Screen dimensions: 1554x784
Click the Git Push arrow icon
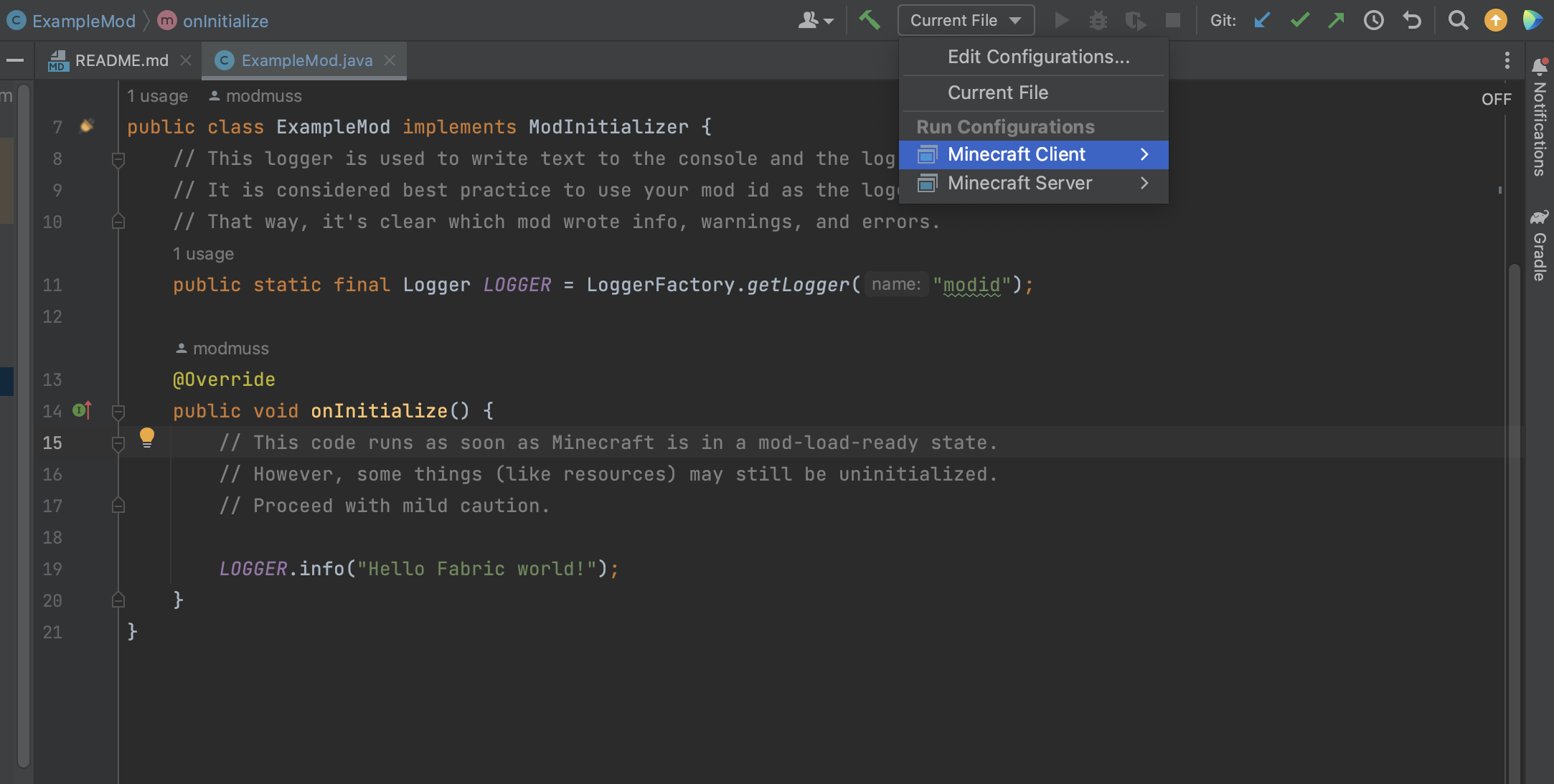(x=1336, y=20)
